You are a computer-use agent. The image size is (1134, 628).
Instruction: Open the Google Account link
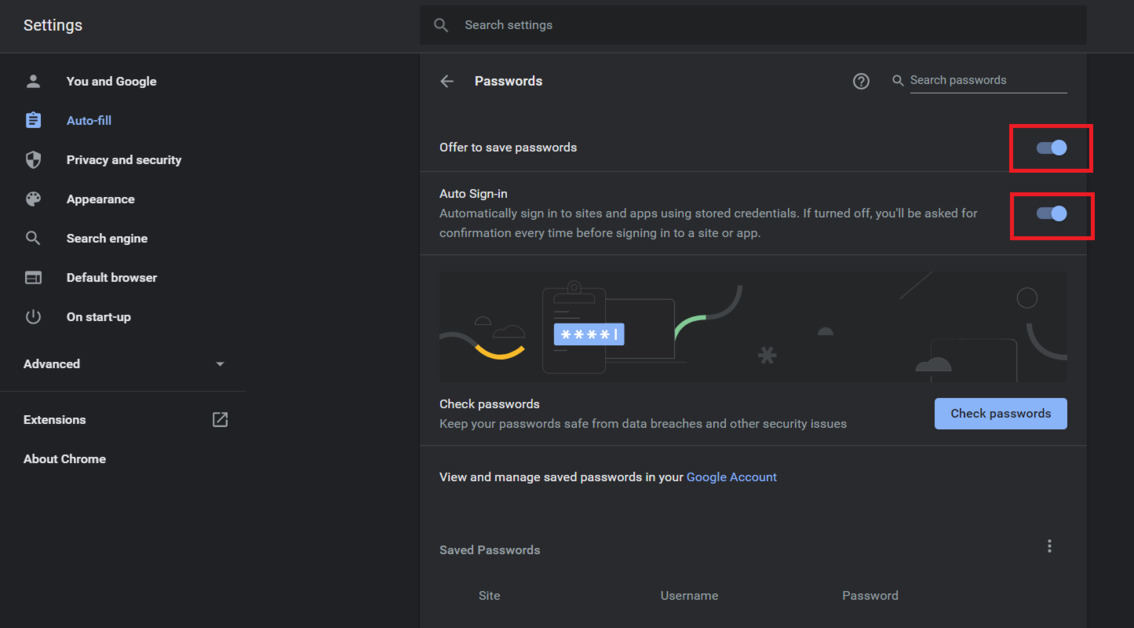[731, 477]
